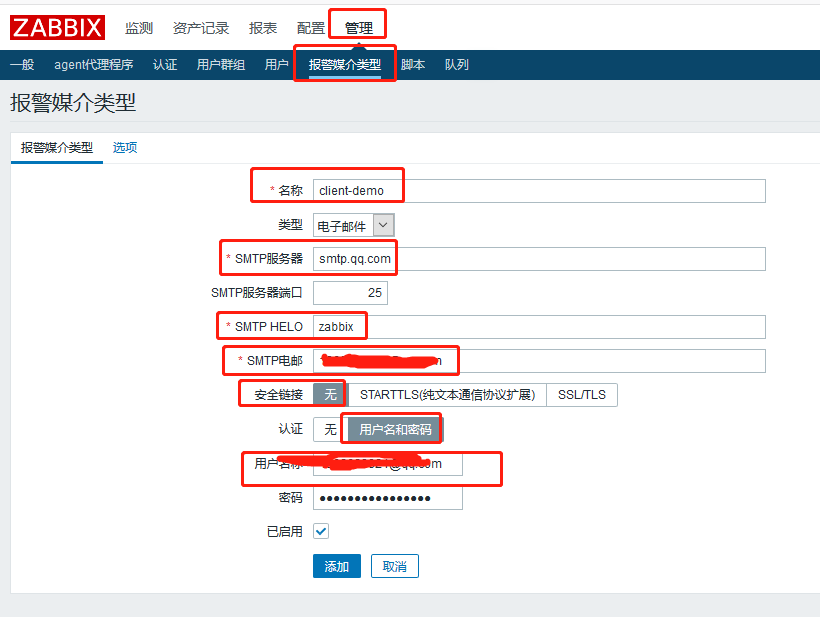Viewport: 820px width, 617px height.
Task: Click the 用户名称 input field
Action: point(388,464)
